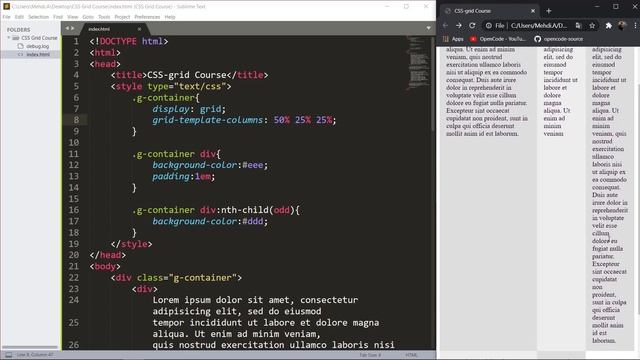Minimize the Chrome window
Image resolution: width=640 pixels, height=360 pixels.
[x=597, y=7]
